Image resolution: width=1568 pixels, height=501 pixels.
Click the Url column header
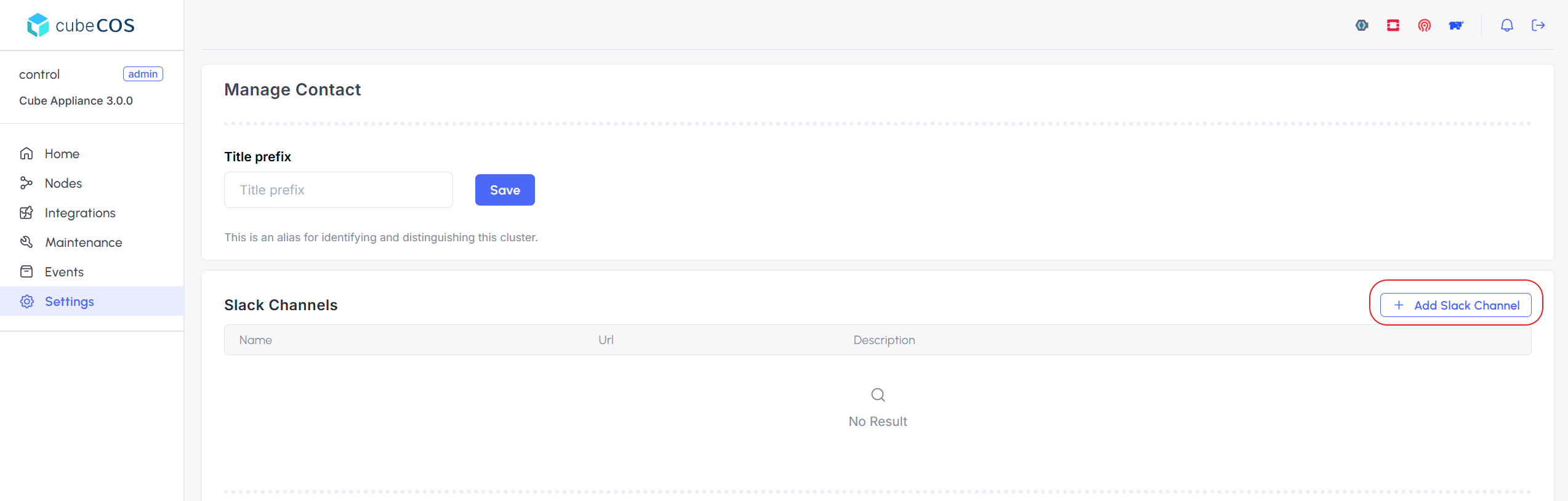pos(606,340)
